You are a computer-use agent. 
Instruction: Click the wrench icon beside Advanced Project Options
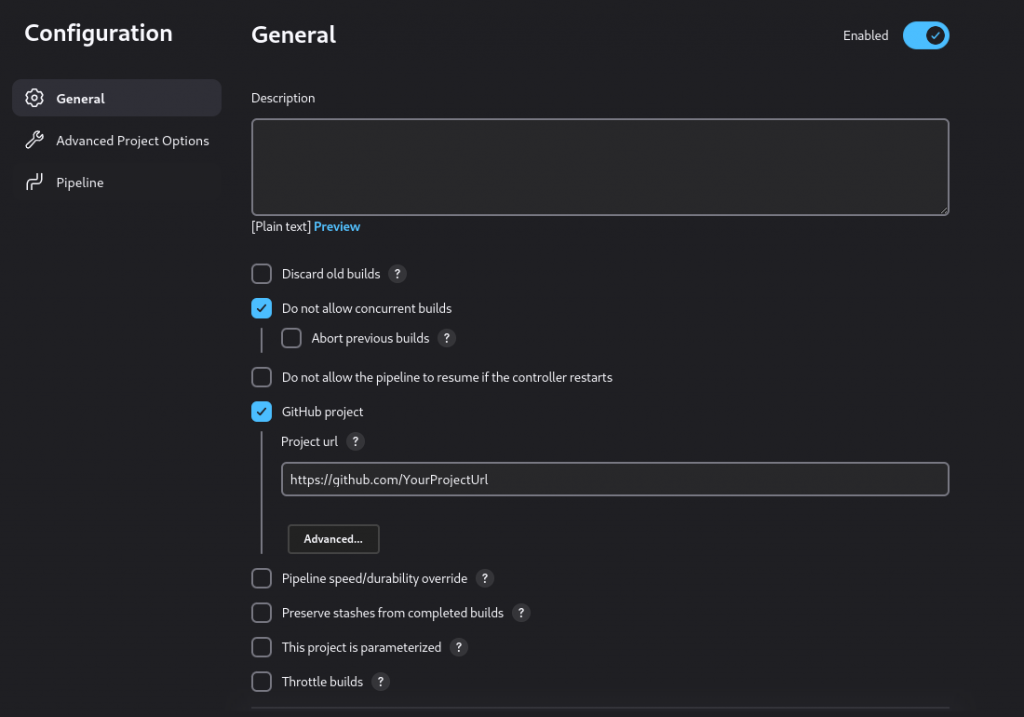click(34, 140)
